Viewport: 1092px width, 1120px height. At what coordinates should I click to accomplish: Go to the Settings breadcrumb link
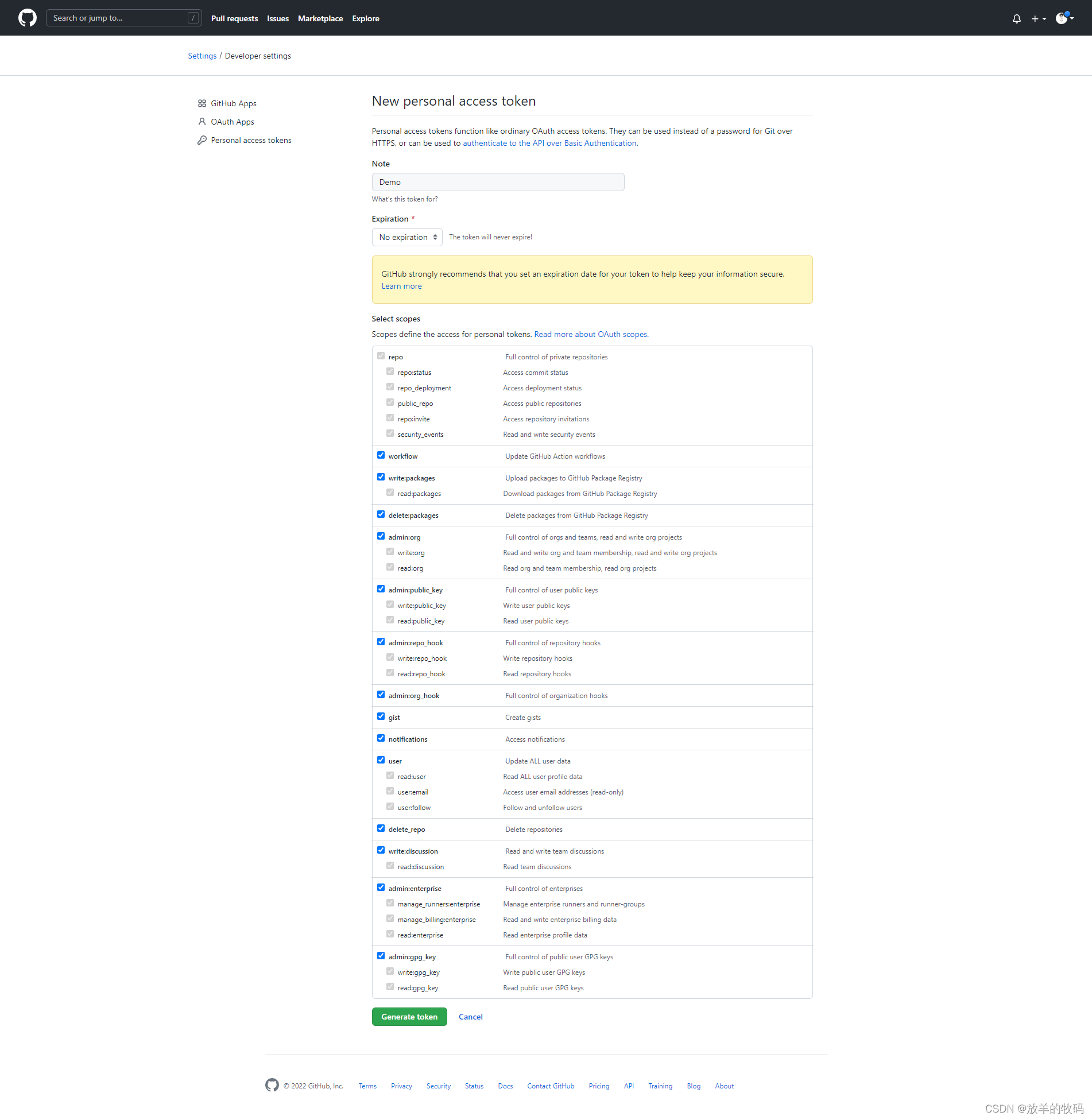202,56
